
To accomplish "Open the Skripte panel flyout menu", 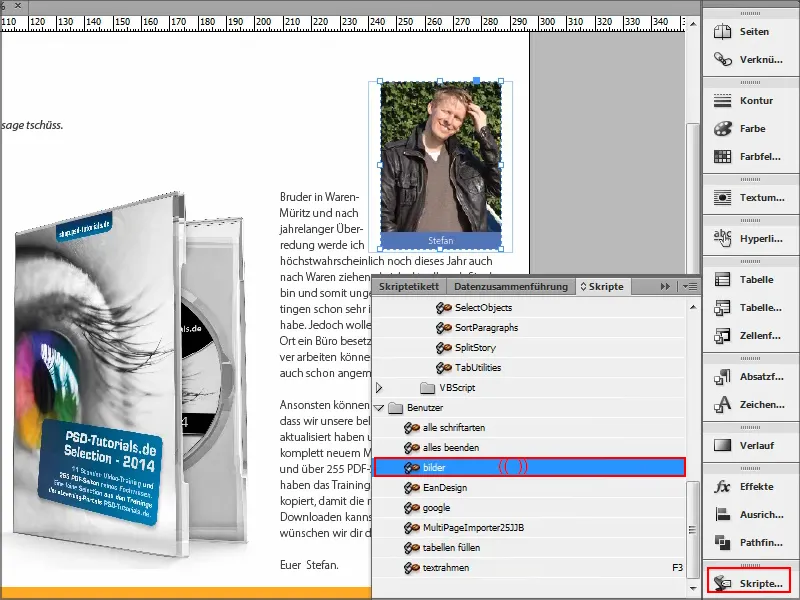I will (x=690, y=287).
